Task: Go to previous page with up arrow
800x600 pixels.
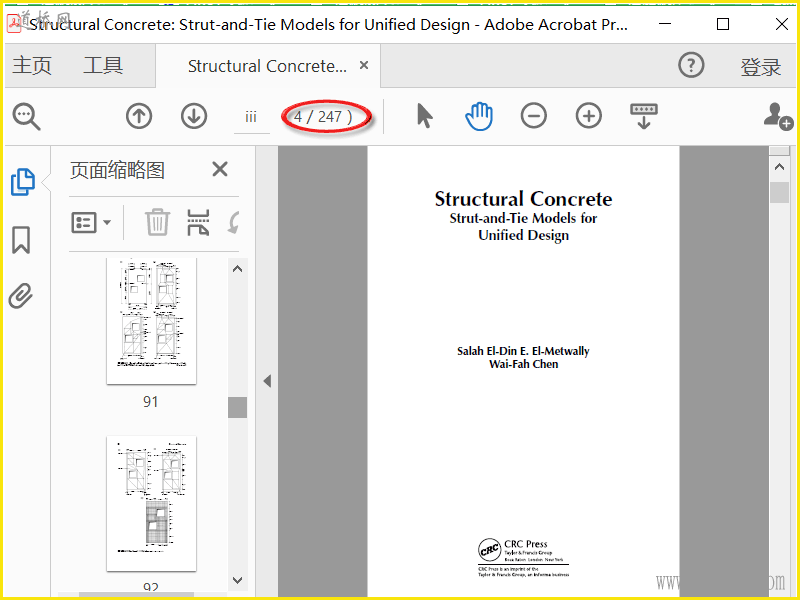Action: [x=139, y=116]
